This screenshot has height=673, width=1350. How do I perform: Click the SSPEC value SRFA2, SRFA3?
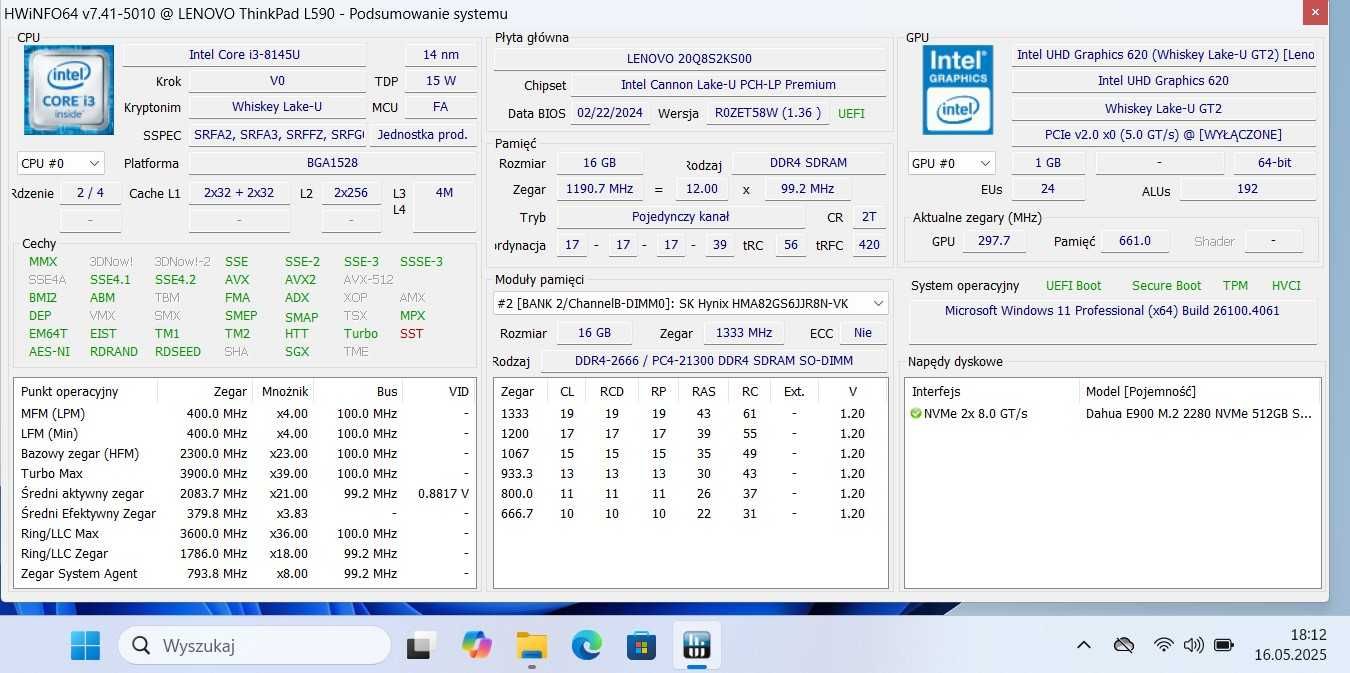click(x=279, y=135)
